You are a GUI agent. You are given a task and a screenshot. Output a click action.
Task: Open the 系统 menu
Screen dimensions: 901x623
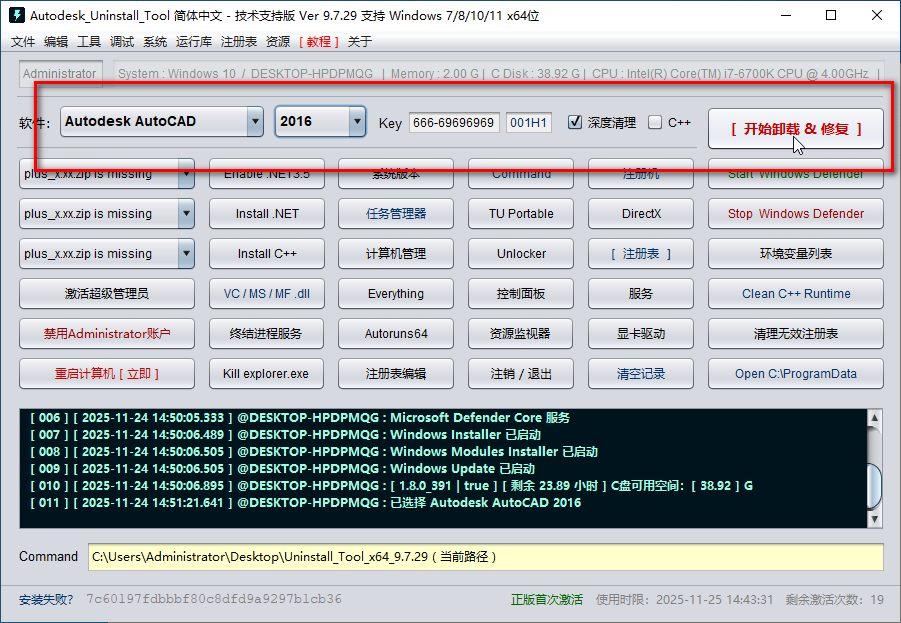(155, 41)
